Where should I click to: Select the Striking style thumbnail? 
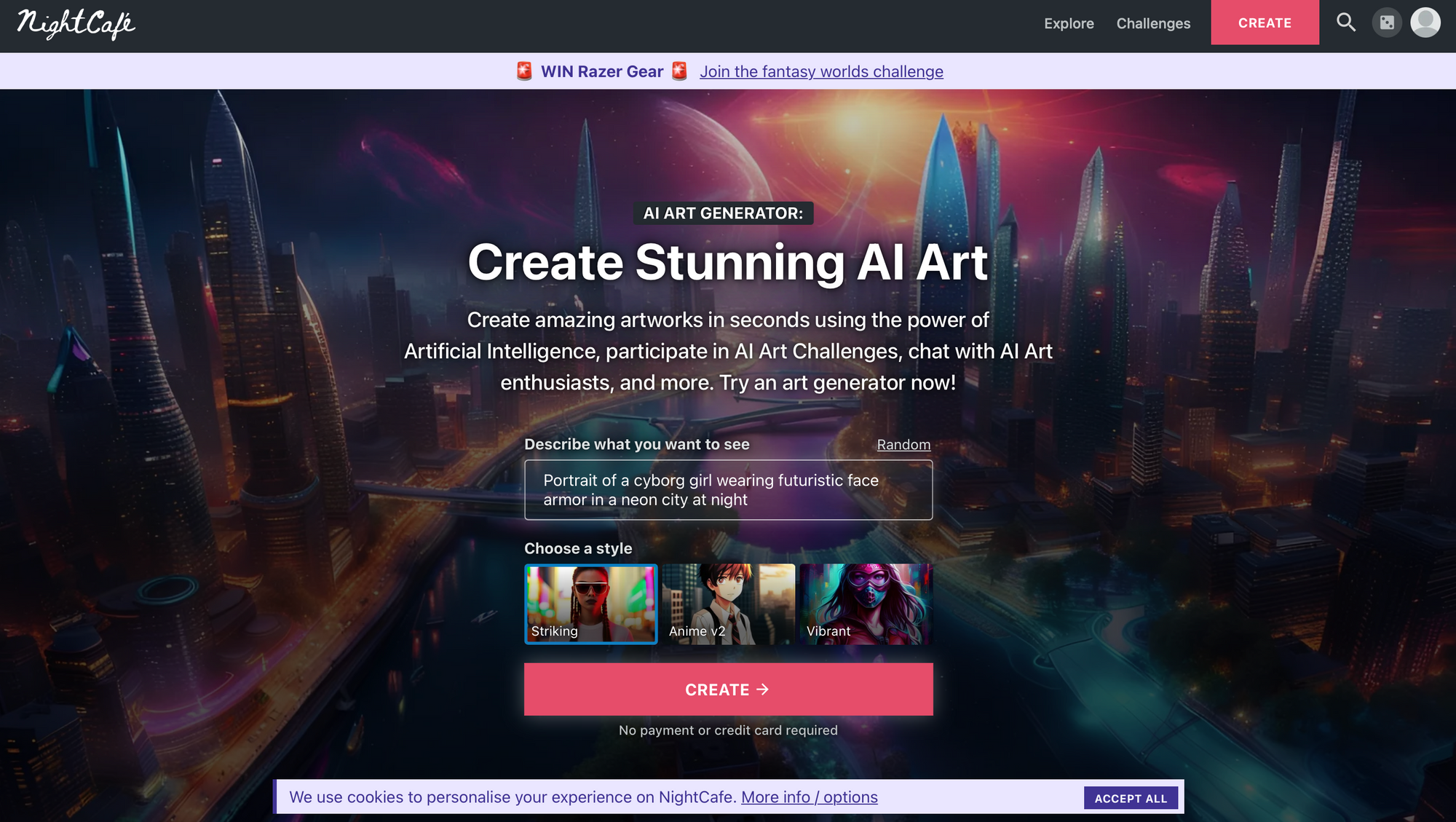(590, 604)
